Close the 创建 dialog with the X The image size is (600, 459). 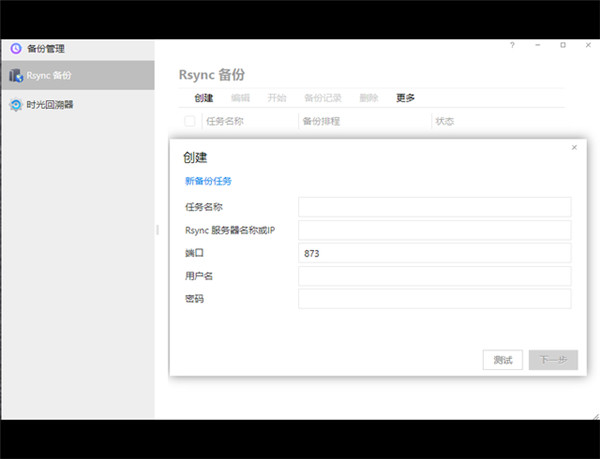574,147
